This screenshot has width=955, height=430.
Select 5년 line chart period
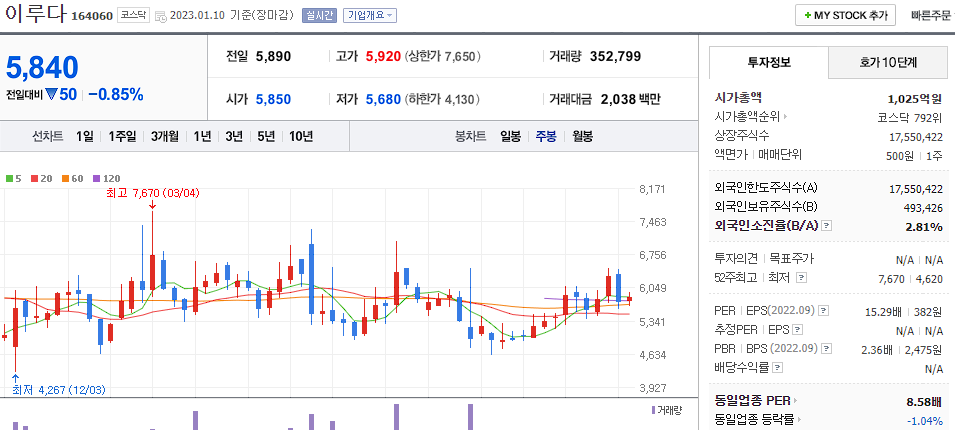pos(266,136)
